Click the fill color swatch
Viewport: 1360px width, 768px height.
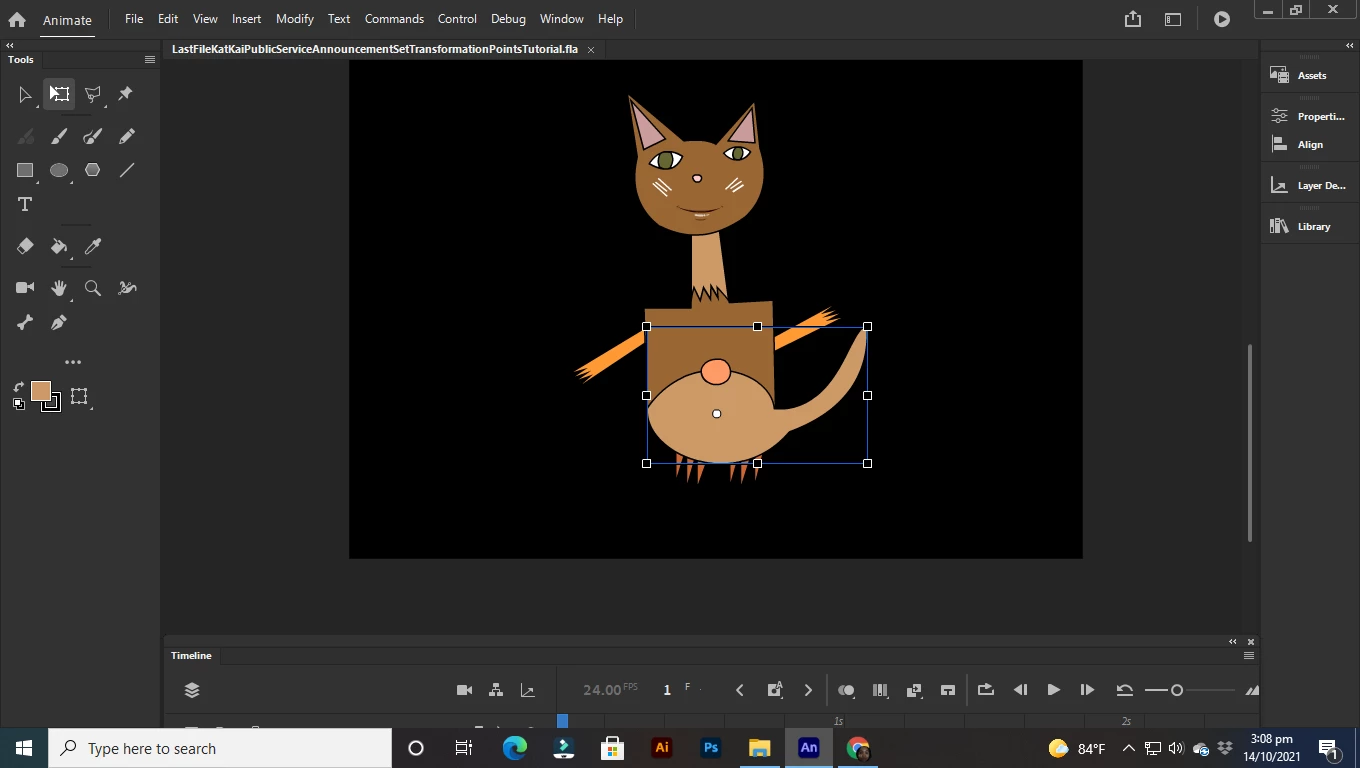[41, 391]
